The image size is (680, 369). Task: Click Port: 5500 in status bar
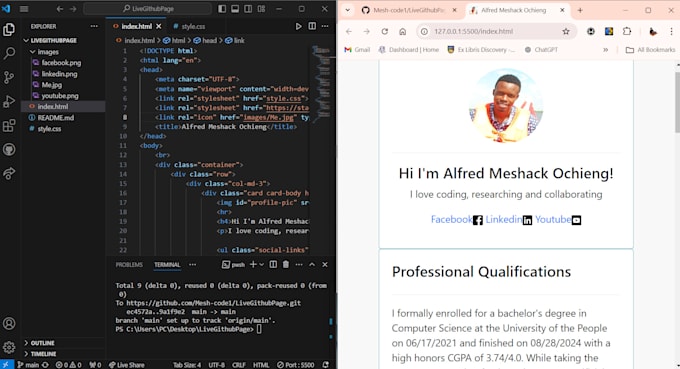click(296, 365)
